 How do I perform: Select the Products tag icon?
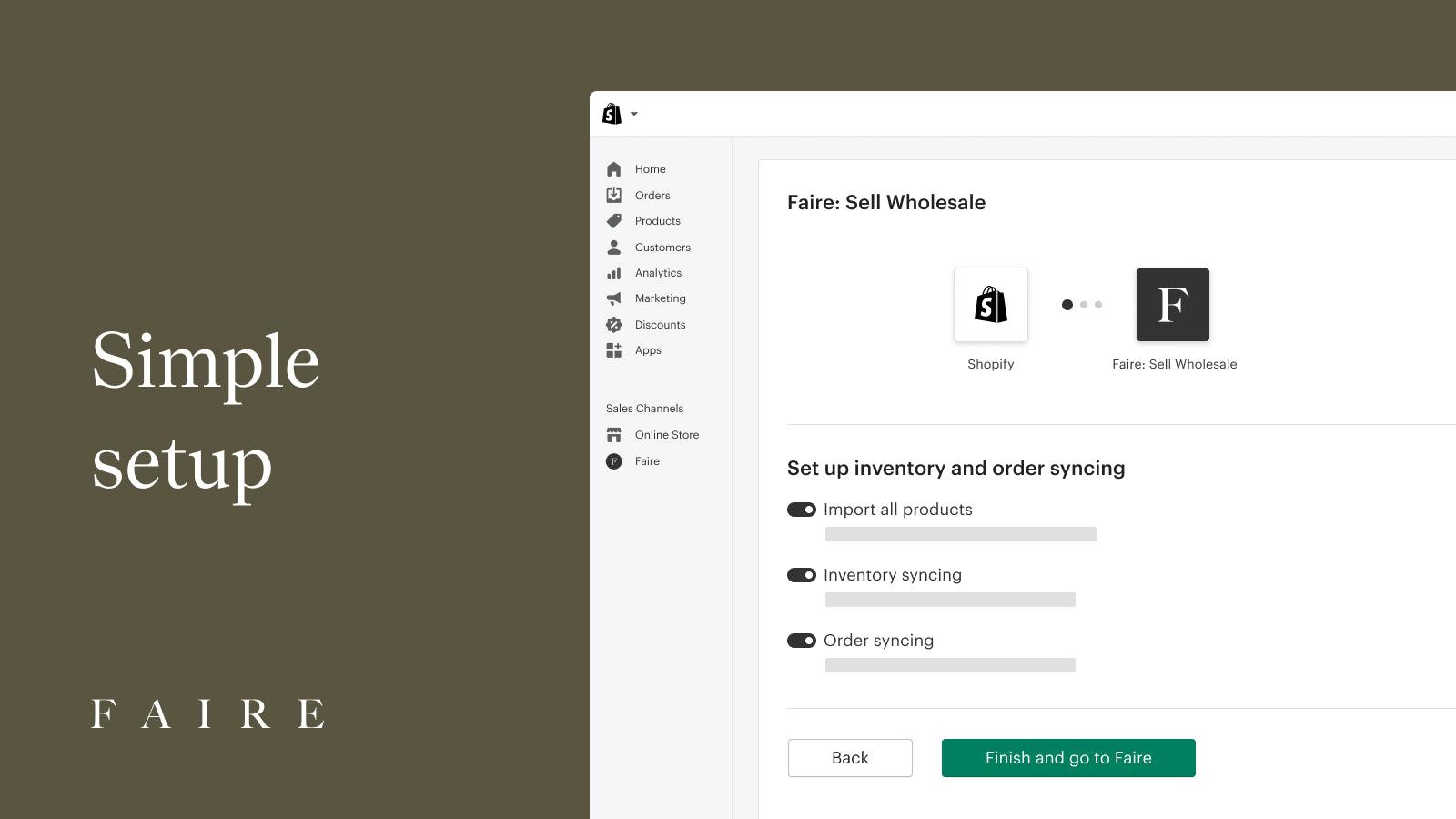(613, 221)
